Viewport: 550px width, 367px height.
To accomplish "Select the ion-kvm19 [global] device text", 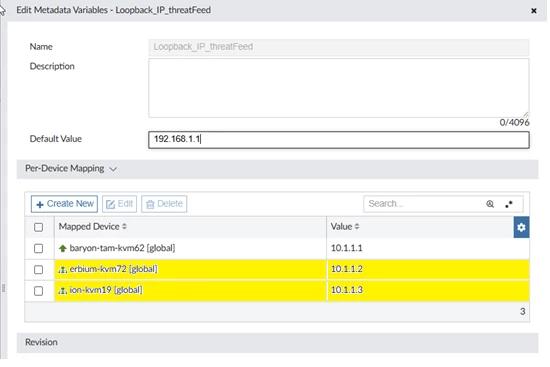I will [106, 290].
